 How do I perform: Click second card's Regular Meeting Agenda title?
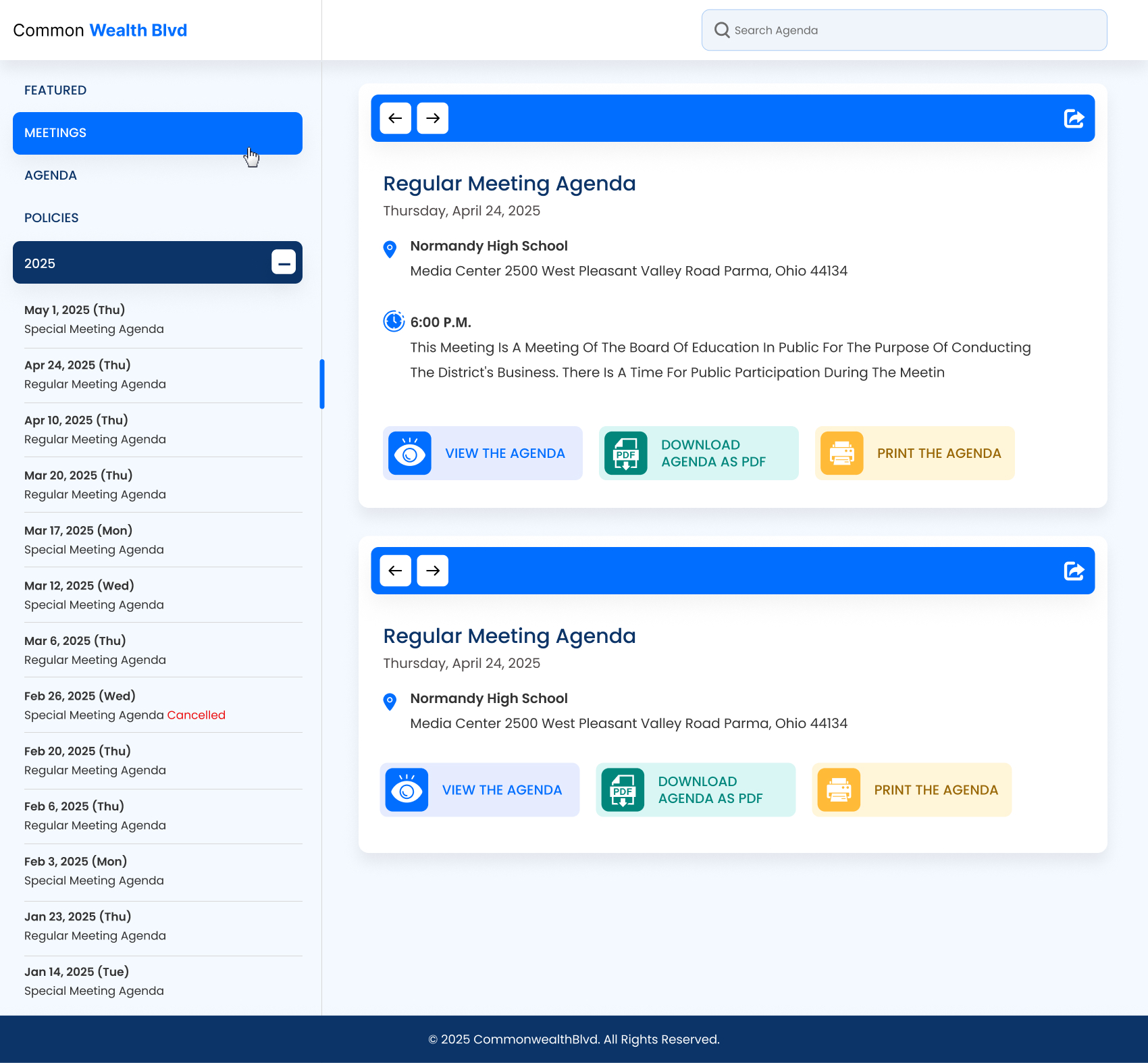[x=509, y=636]
